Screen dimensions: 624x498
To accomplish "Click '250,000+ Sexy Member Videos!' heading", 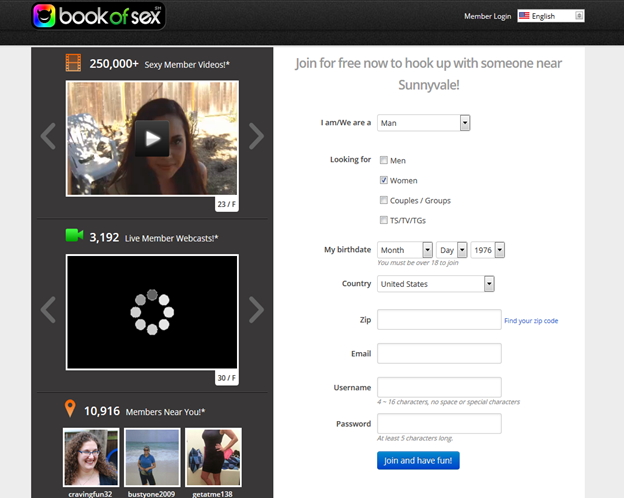I will [x=159, y=64].
